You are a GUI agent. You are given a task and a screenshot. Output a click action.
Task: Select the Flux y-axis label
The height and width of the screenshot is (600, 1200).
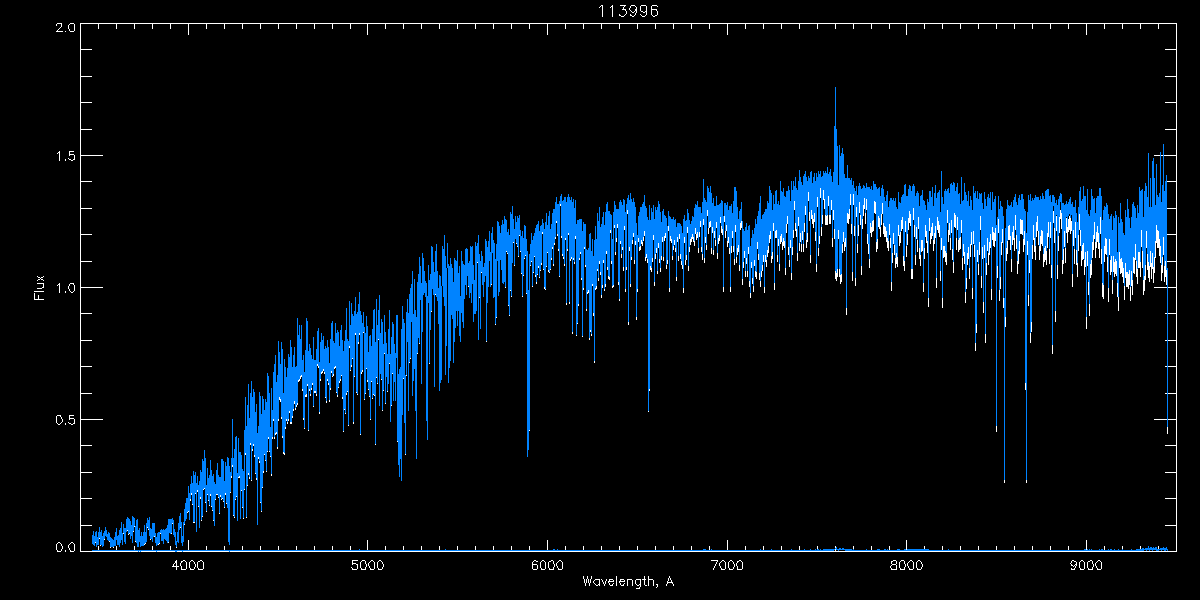click(x=40, y=288)
